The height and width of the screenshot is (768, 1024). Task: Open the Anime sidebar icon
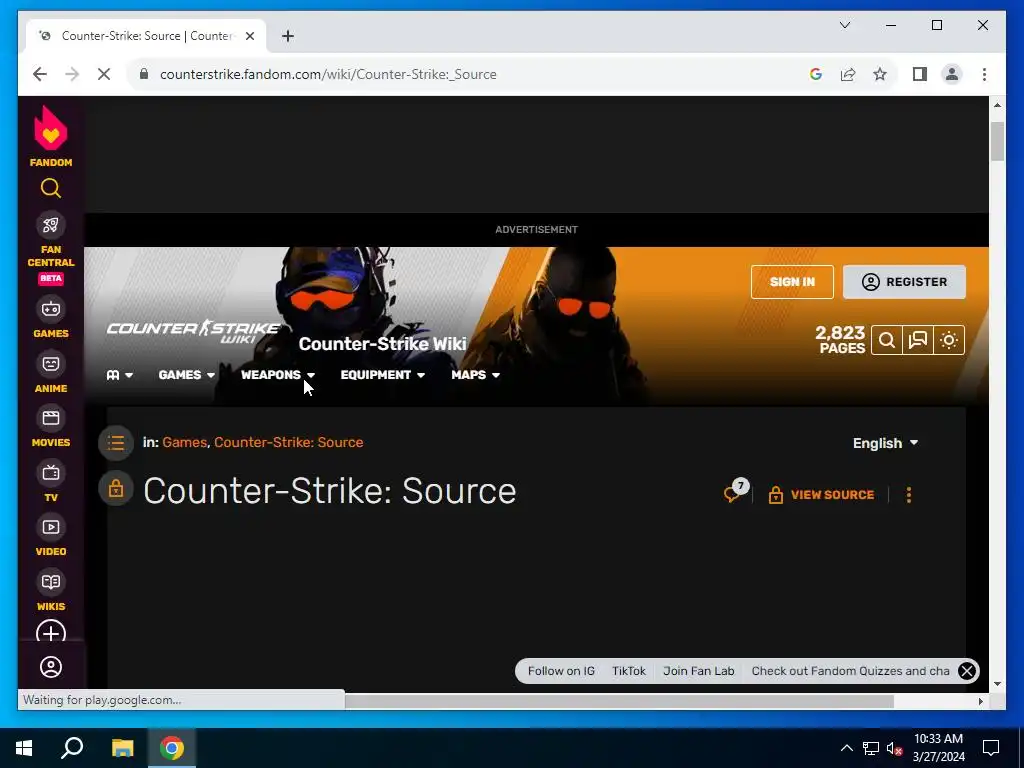51,364
